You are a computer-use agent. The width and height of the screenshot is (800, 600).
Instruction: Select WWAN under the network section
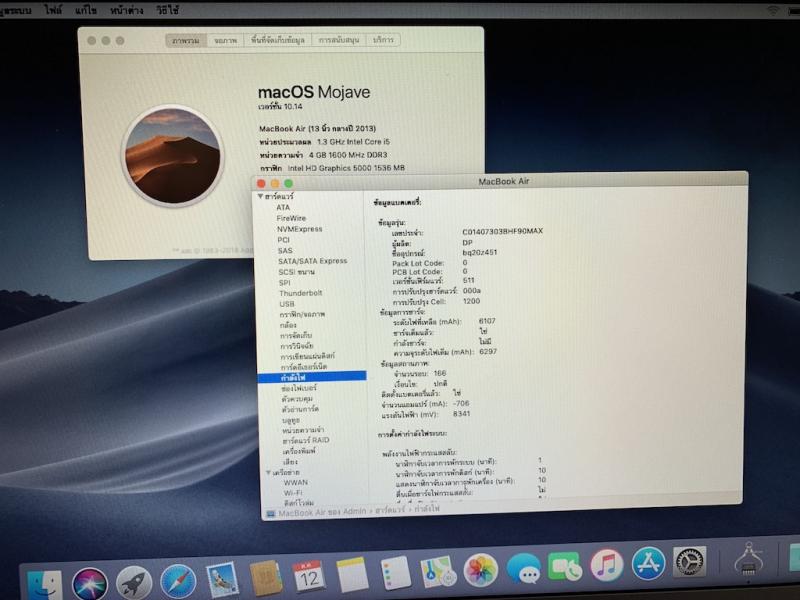coord(296,483)
